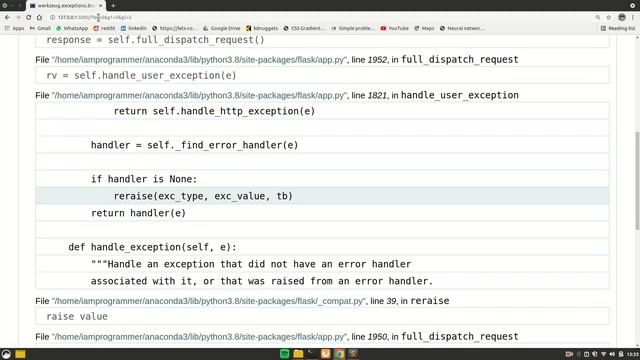The height and width of the screenshot is (360, 640).
Task: Bookmark this page with the star
Action: tap(609, 17)
